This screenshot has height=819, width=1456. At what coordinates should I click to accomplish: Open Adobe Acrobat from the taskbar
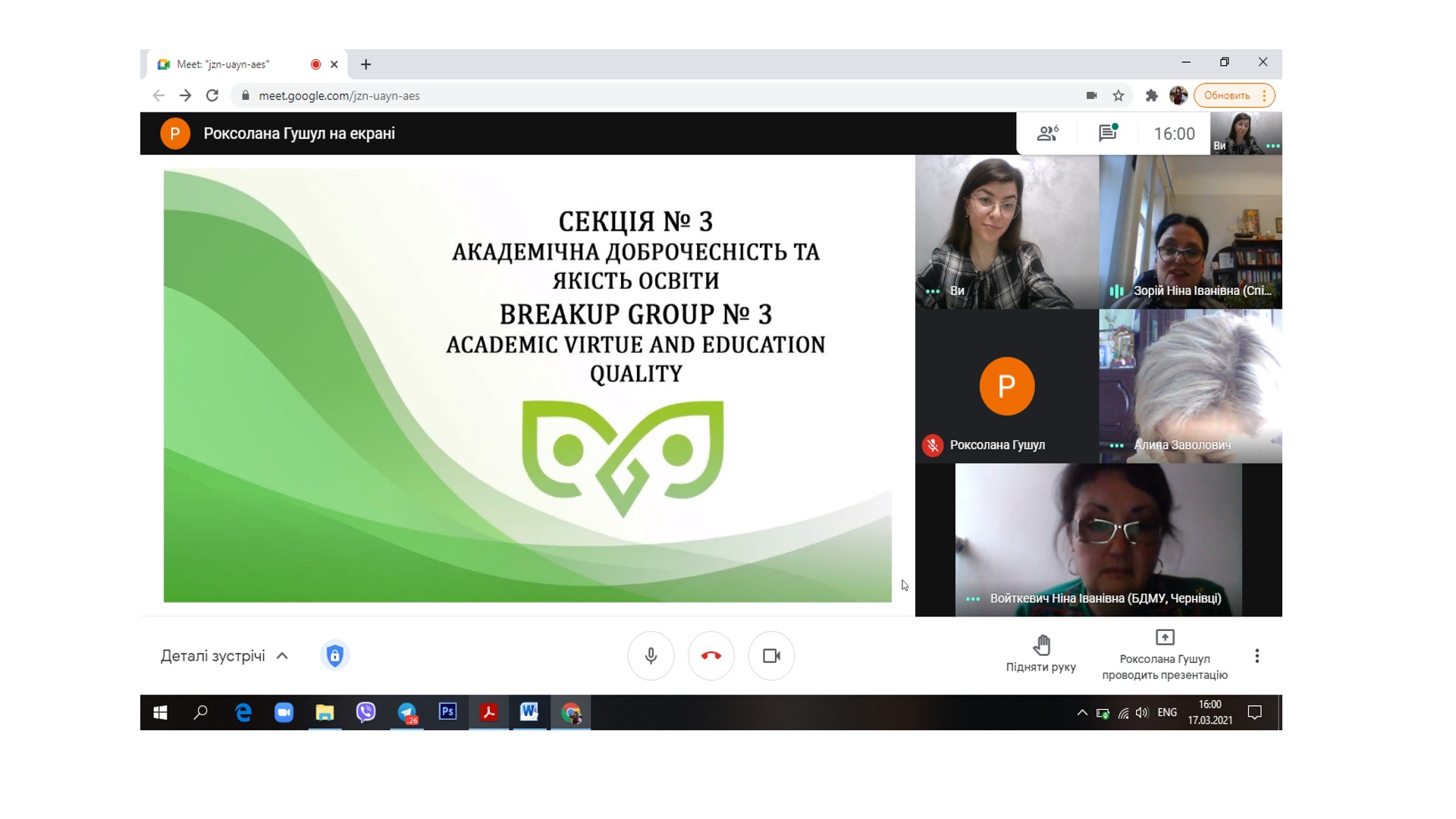[x=489, y=713]
